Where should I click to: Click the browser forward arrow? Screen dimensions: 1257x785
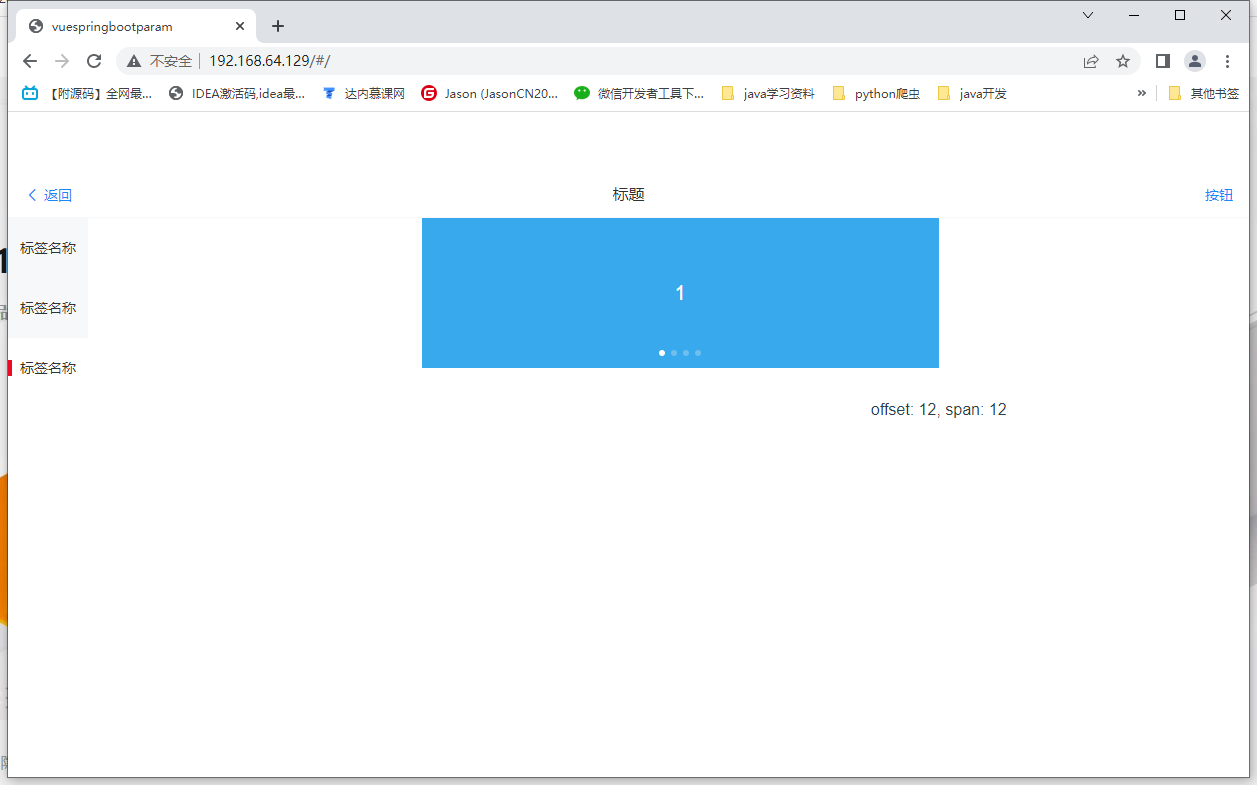click(x=62, y=61)
